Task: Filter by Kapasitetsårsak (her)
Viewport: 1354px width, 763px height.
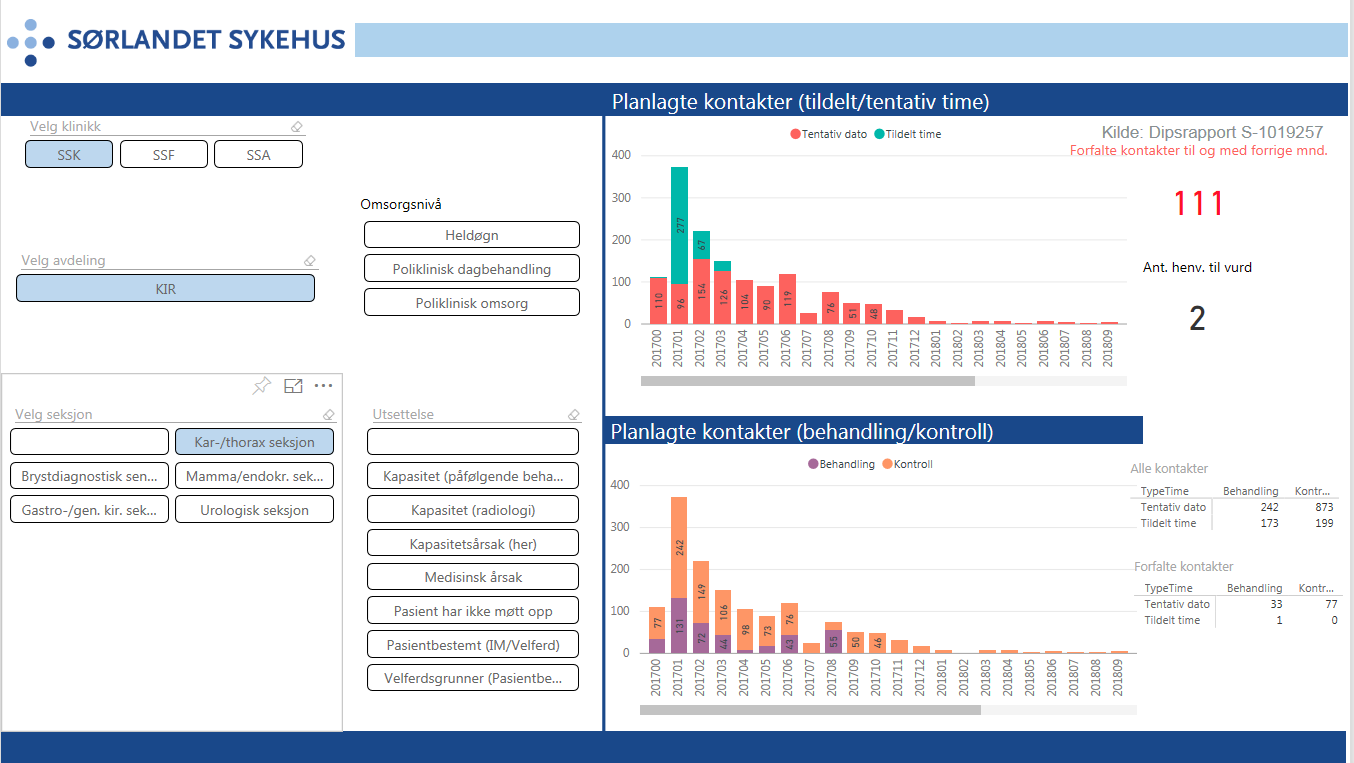Action: click(x=473, y=542)
